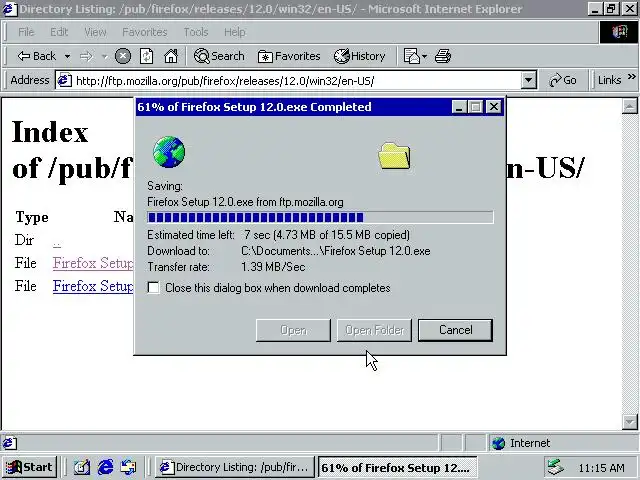Go to the Home page icon
Image resolution: width=640 pixels, height=480 pixels.
tap(171, 56)
